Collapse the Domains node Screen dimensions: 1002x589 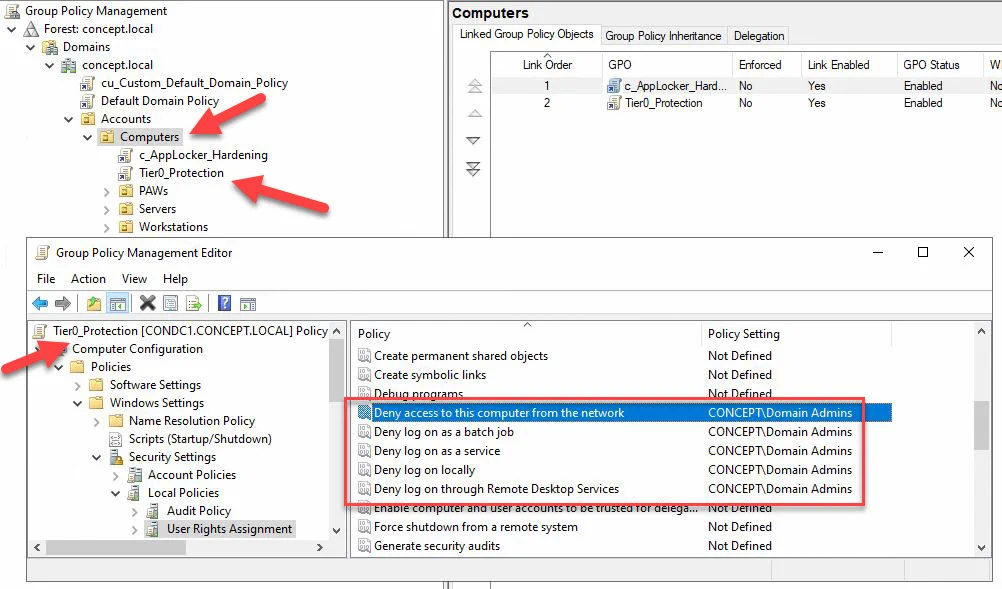coord(31,47)
